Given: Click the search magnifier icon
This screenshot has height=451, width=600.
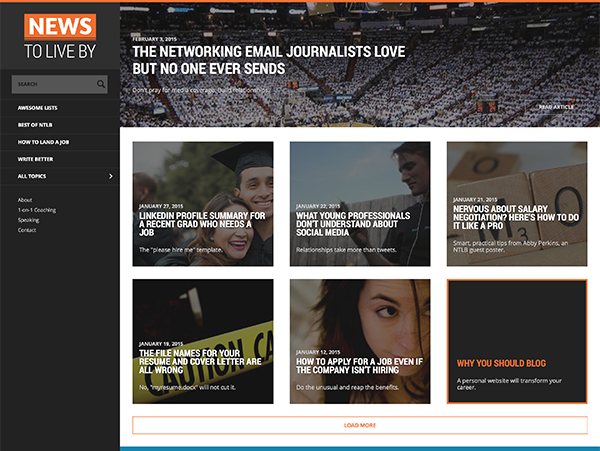Looking at the screenshot, I should 101,84.
